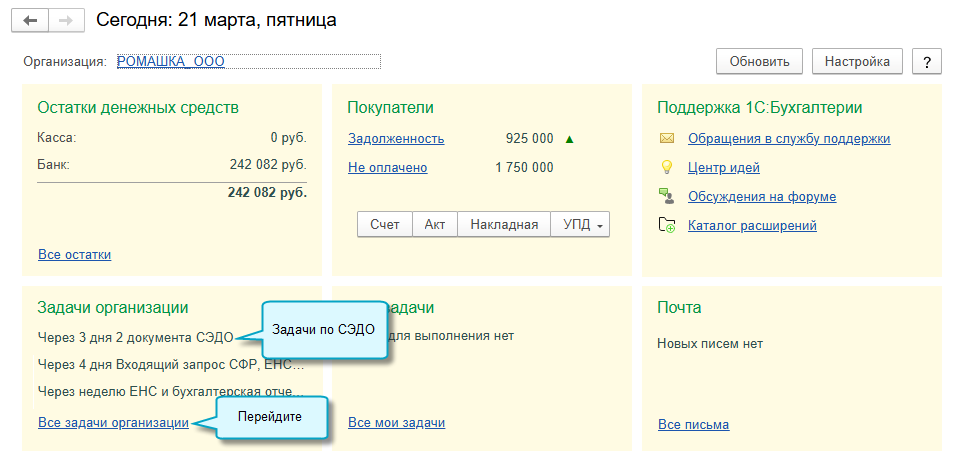Screen dimensions: 957x459
Task: Click the back navigation arrow
Action: 30,20
